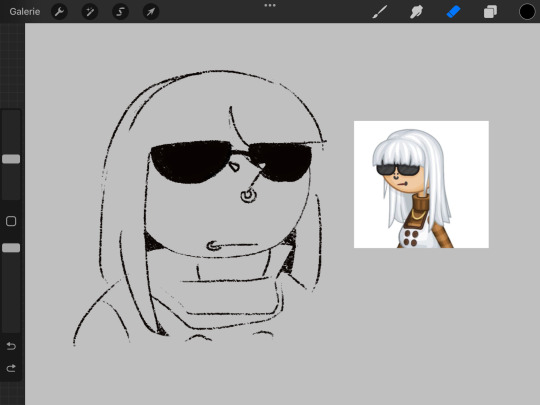This screenshot has height=405, width=540.
Task: Activate the Transform arrow tool
Action: [x=151, y=12]
